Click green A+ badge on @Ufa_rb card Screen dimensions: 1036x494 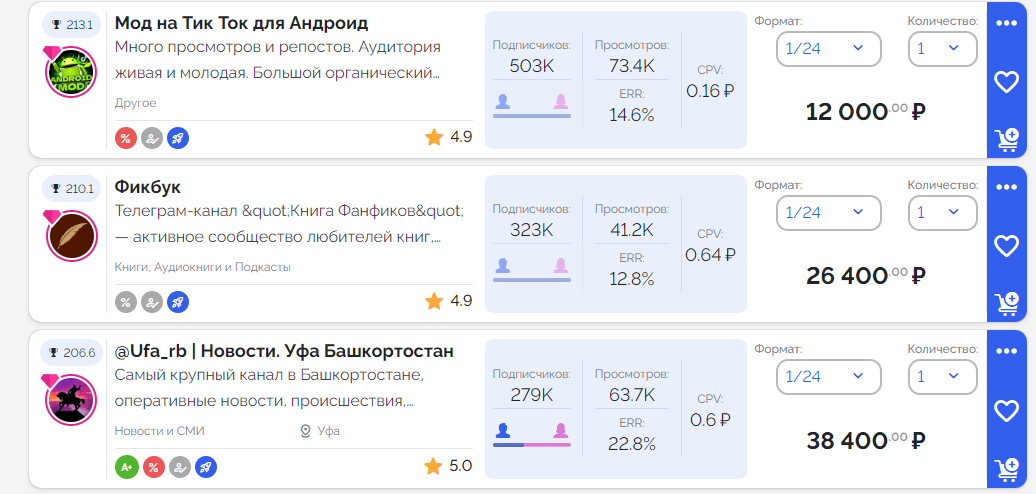pyautogui.click(x=126, y=466)
